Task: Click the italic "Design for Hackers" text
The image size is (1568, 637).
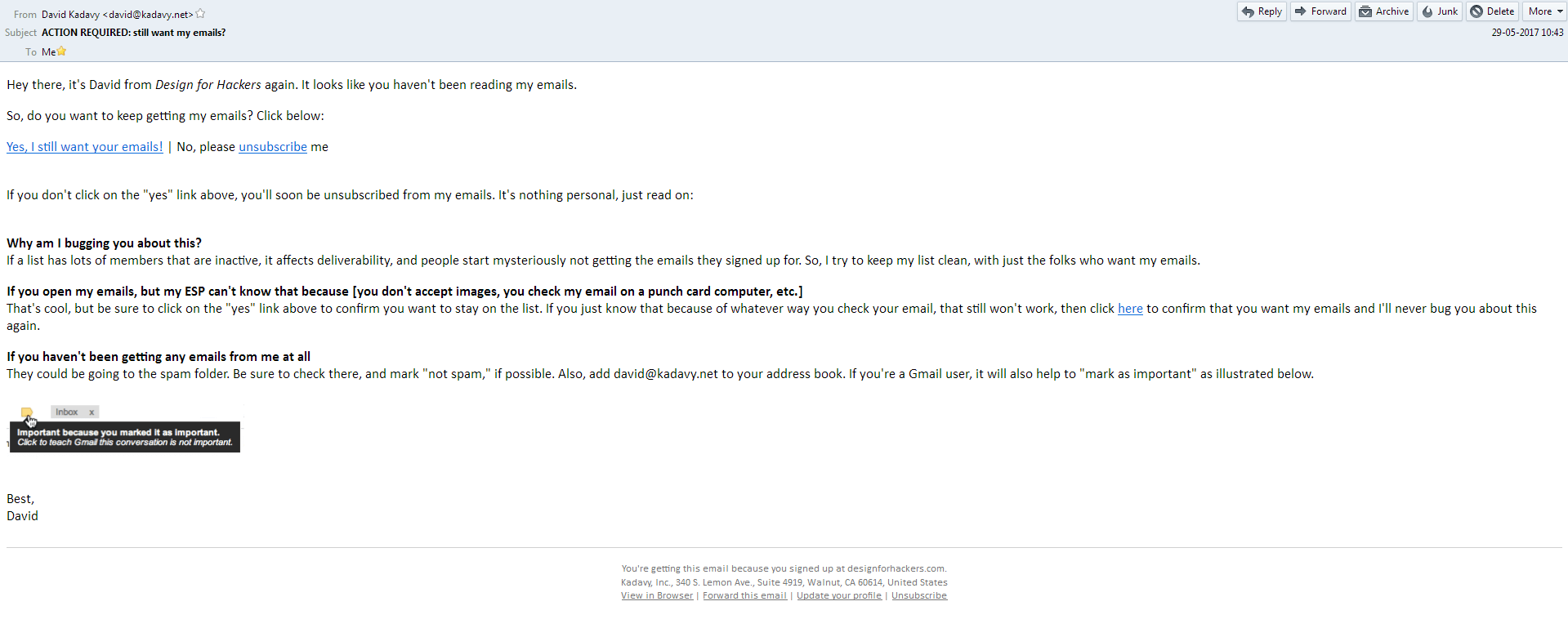Action: [x=208, y=85]
